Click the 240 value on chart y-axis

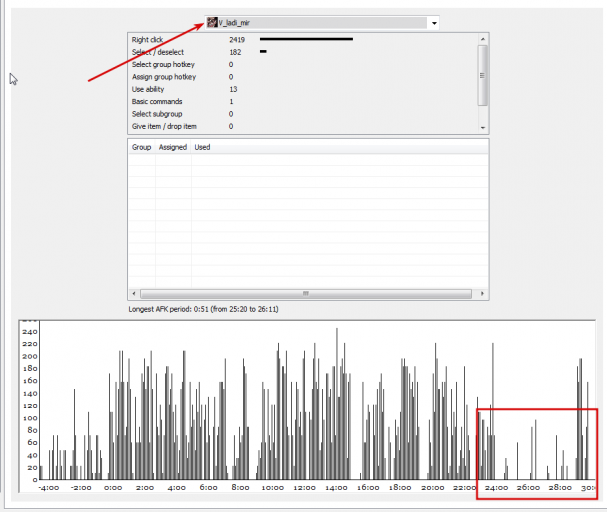(x=30, y=332)
